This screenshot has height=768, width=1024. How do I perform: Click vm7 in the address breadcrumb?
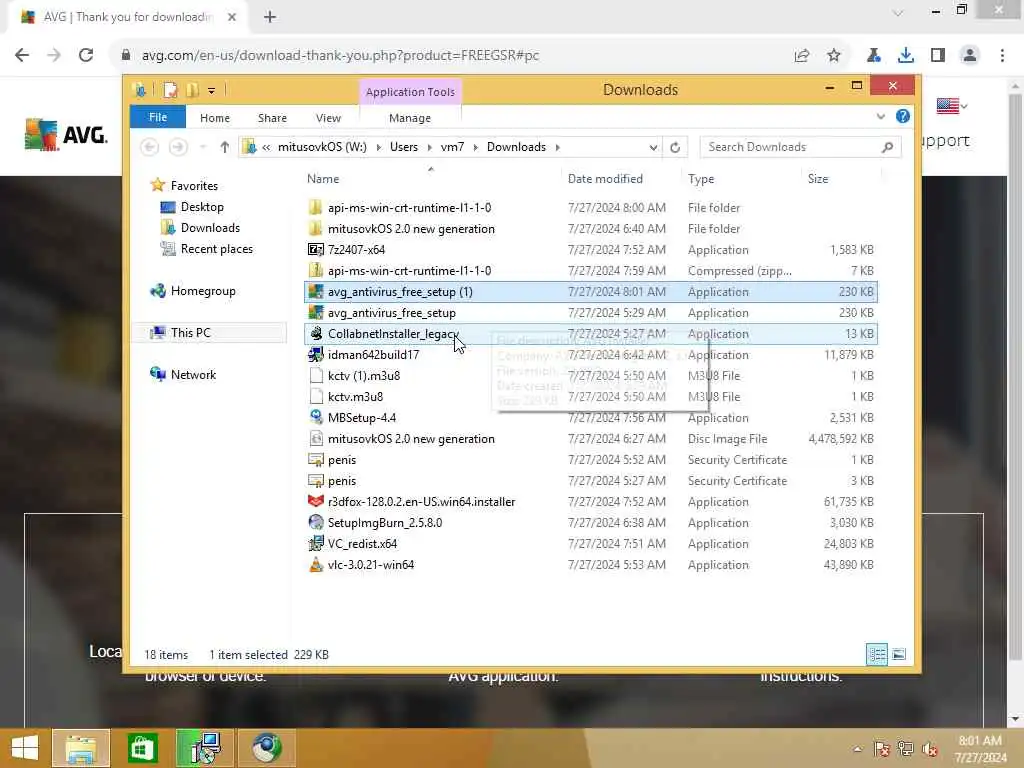pyautogui.click(x=453, y=147)
